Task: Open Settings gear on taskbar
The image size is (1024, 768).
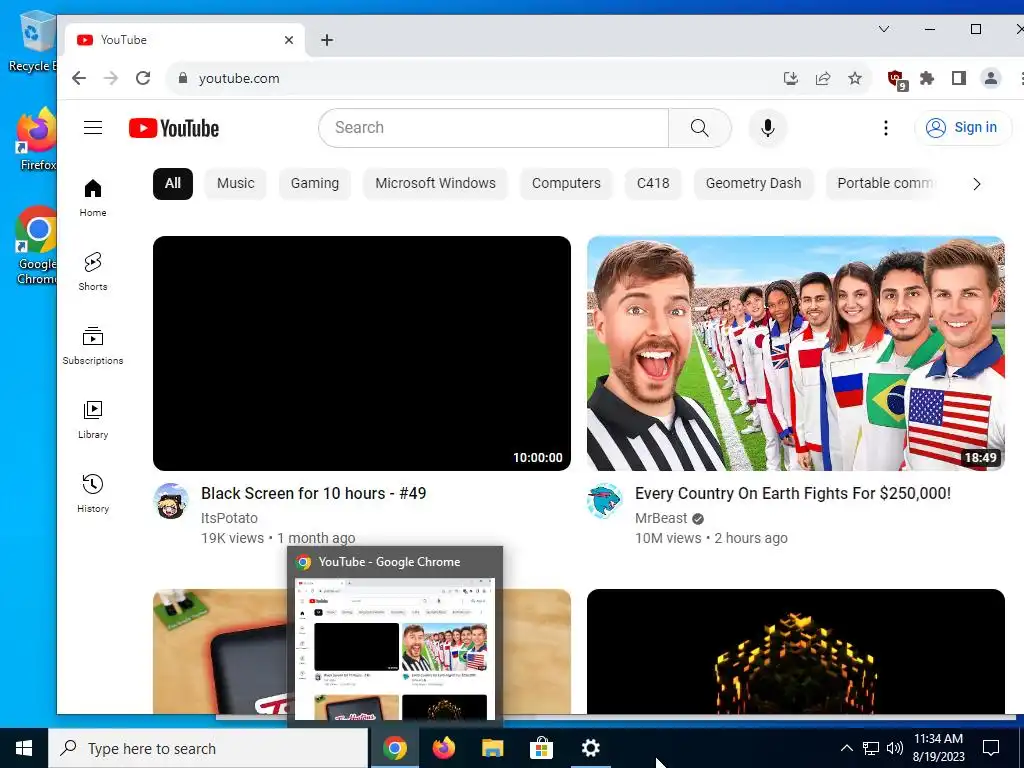Action: point(590,748)
